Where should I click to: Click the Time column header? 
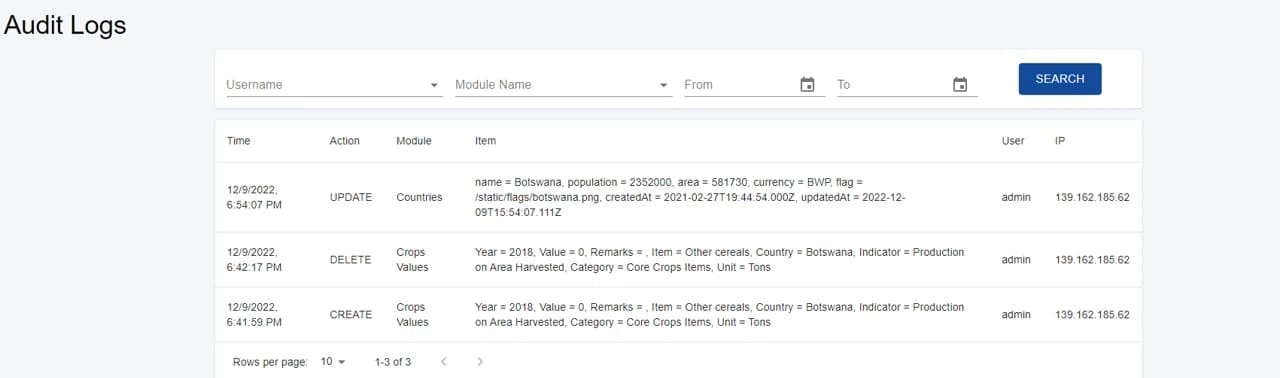[238, 141]
